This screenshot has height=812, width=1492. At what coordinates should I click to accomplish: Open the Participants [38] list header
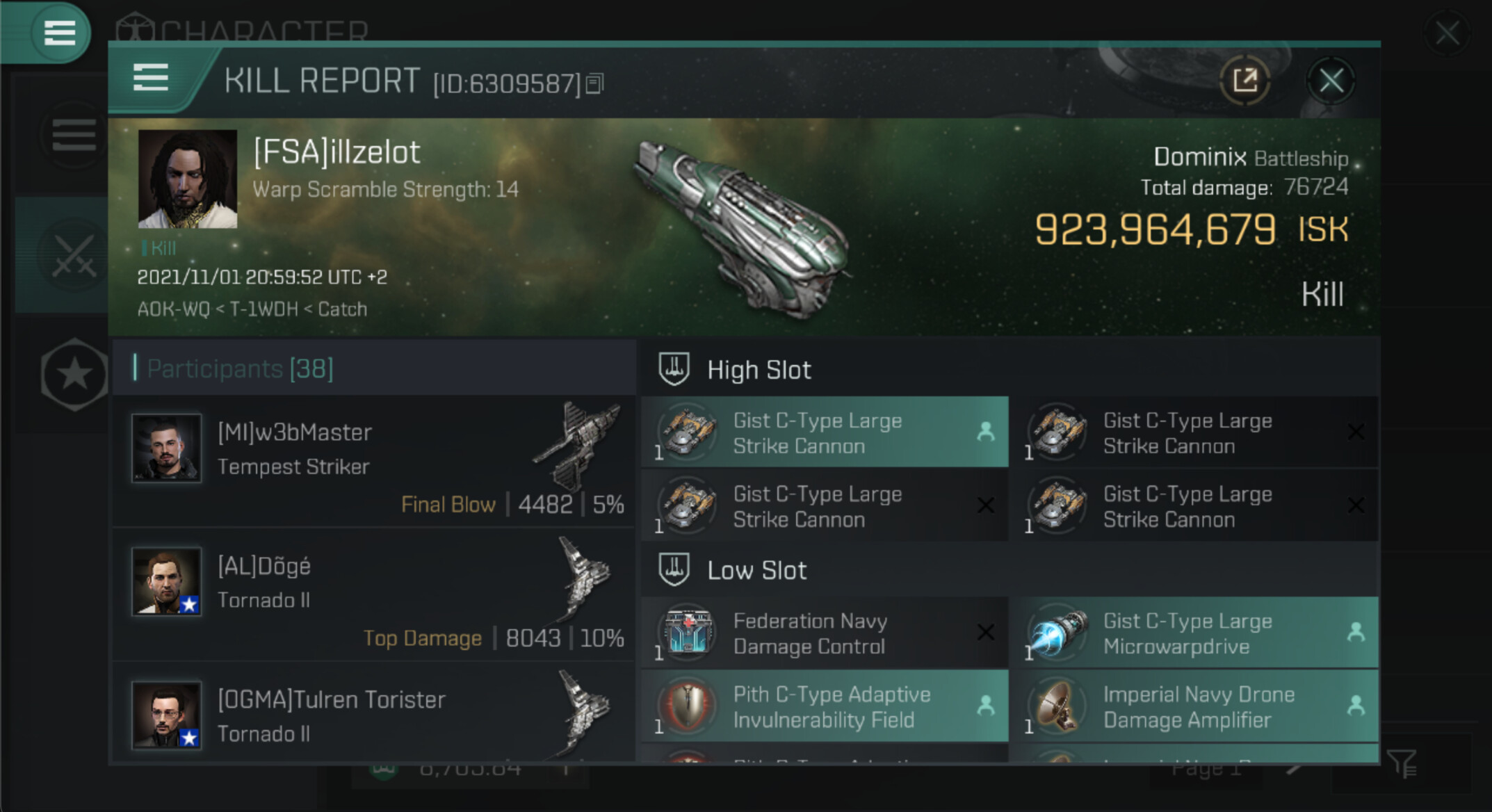pyautogui.click(x=240, y=368)
